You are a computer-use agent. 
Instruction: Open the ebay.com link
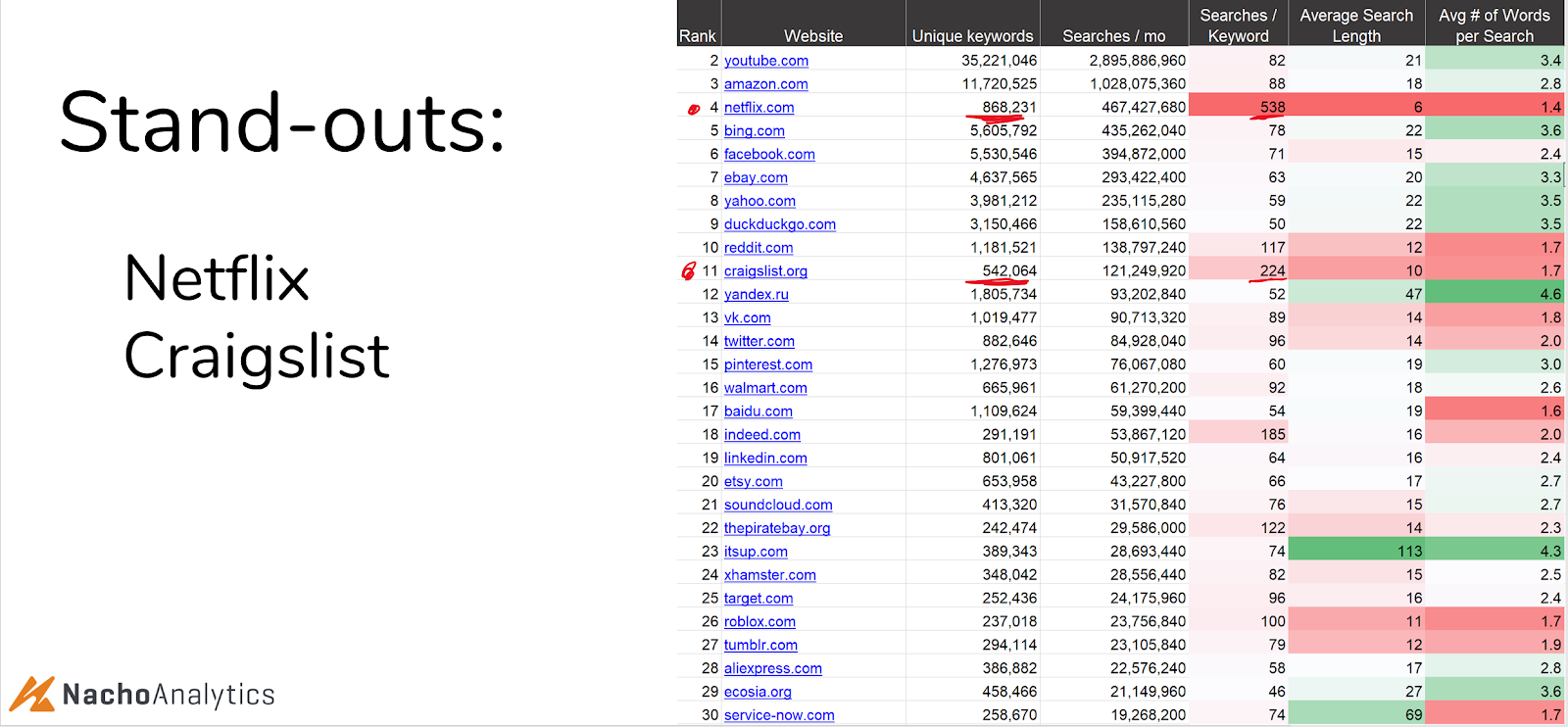pos(756,178)
